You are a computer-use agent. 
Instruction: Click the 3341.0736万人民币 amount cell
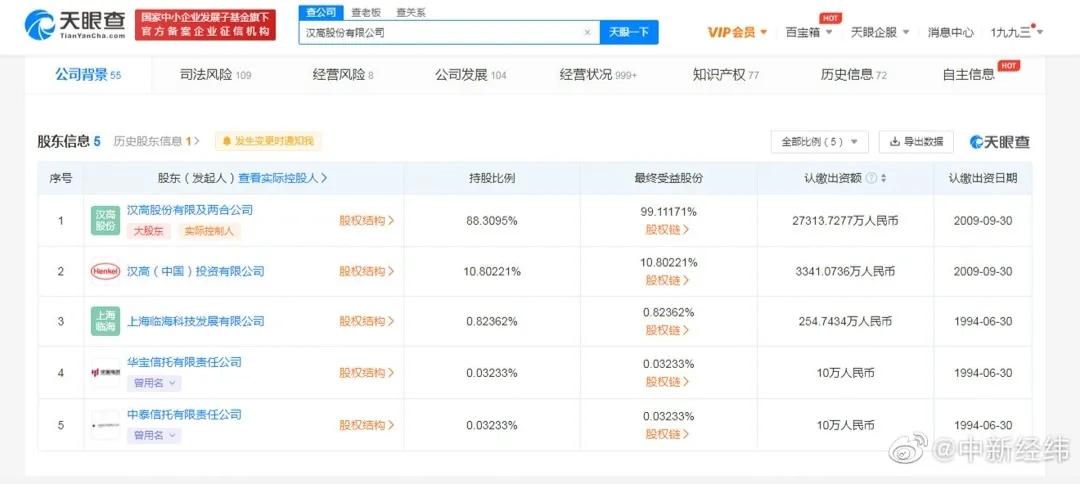coord(845,271)
